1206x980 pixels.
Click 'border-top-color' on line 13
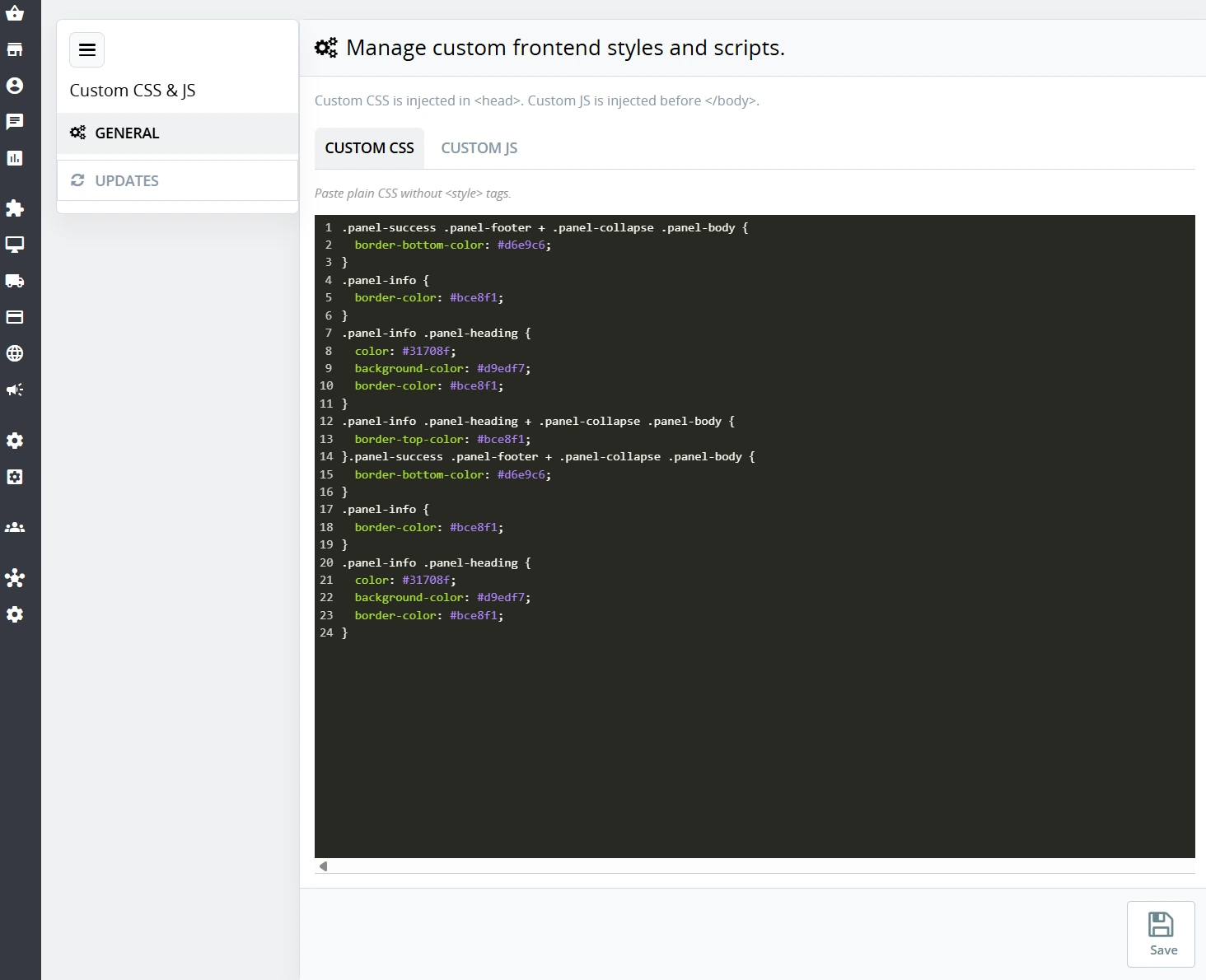409,439
